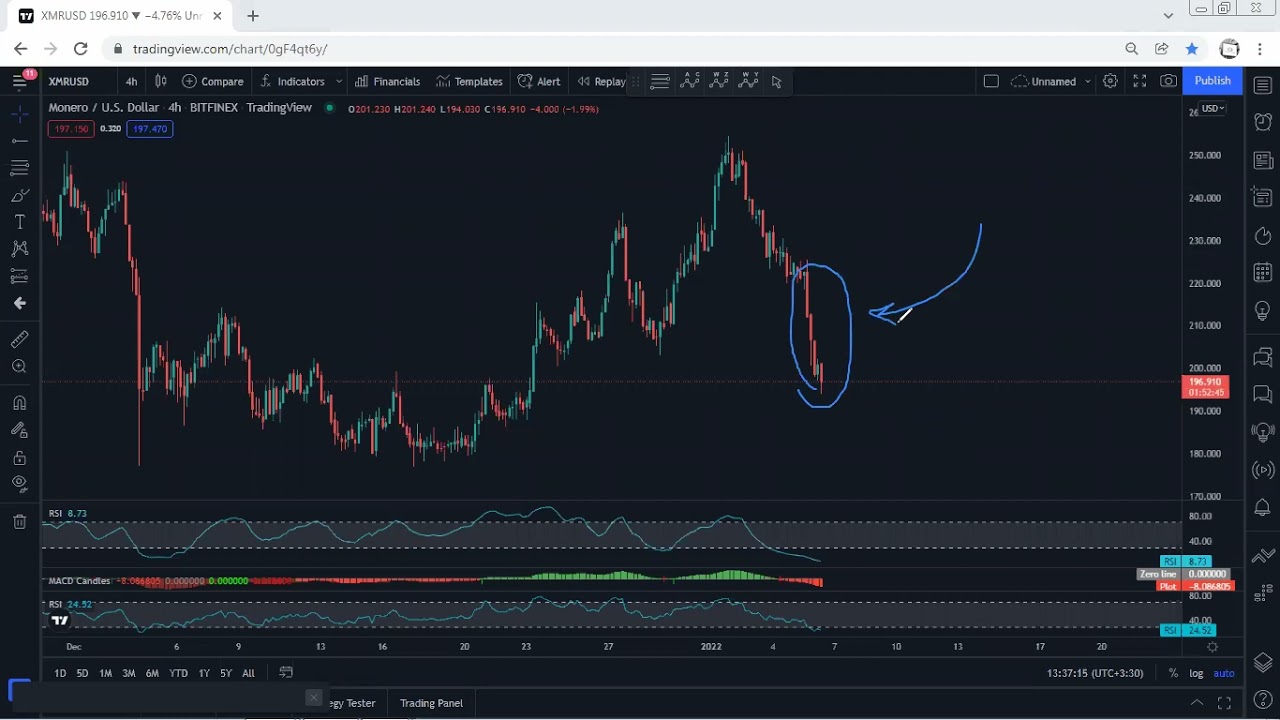Open the Financials menu
Image resolution: width=1280 pixels, height=720 pixels.
click(387, 81)
